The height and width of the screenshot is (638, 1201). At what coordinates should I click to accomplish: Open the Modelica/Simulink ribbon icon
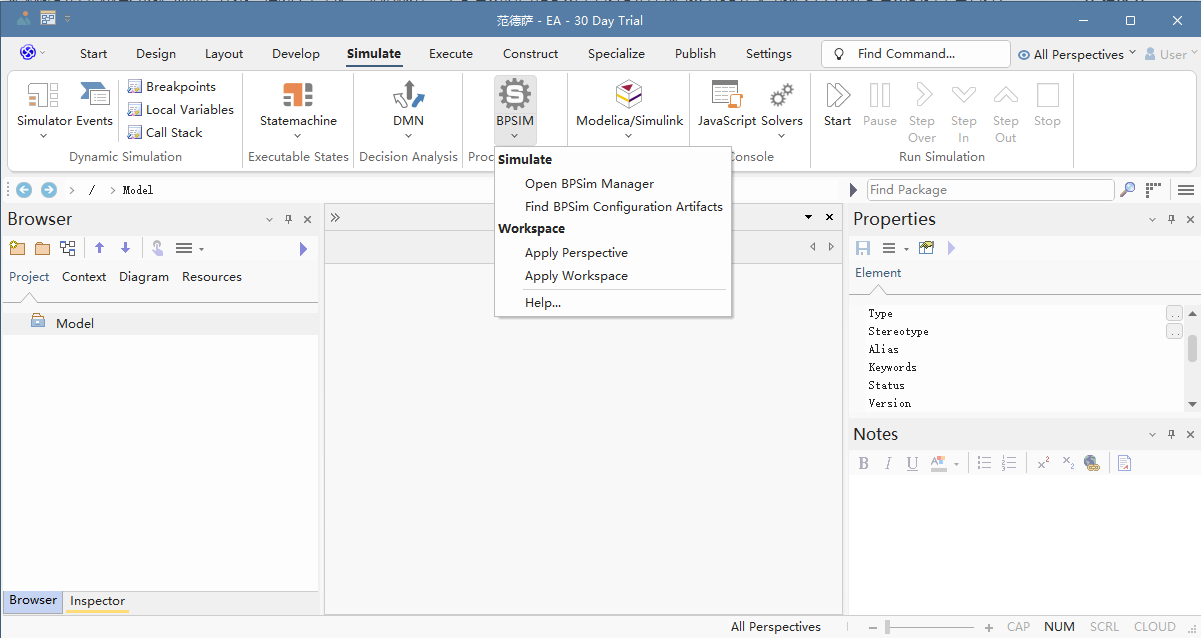(x=629, y=96)
